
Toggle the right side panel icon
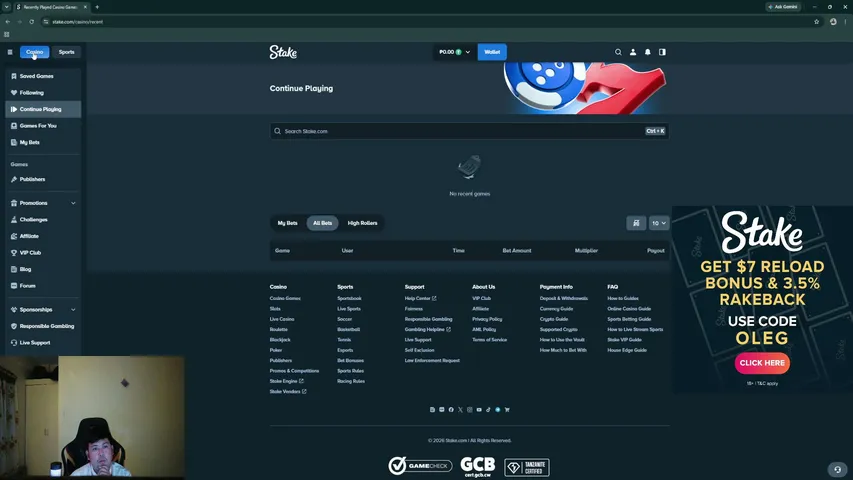coord(662,52)
